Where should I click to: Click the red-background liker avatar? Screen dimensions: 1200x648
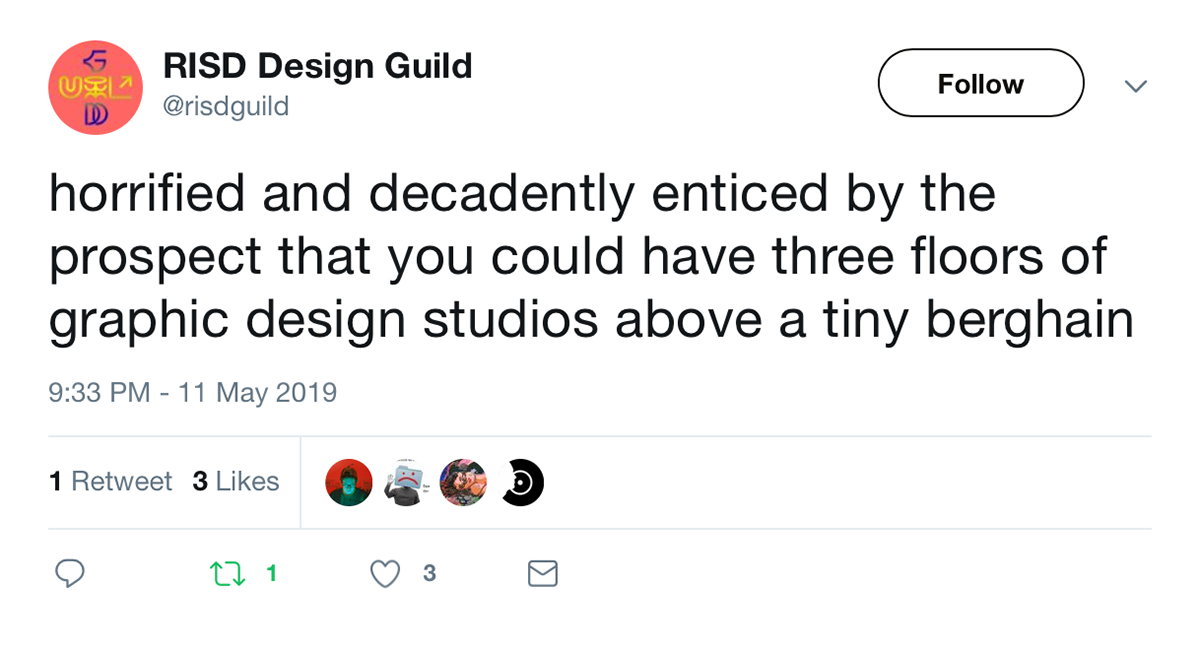(349, 482)
